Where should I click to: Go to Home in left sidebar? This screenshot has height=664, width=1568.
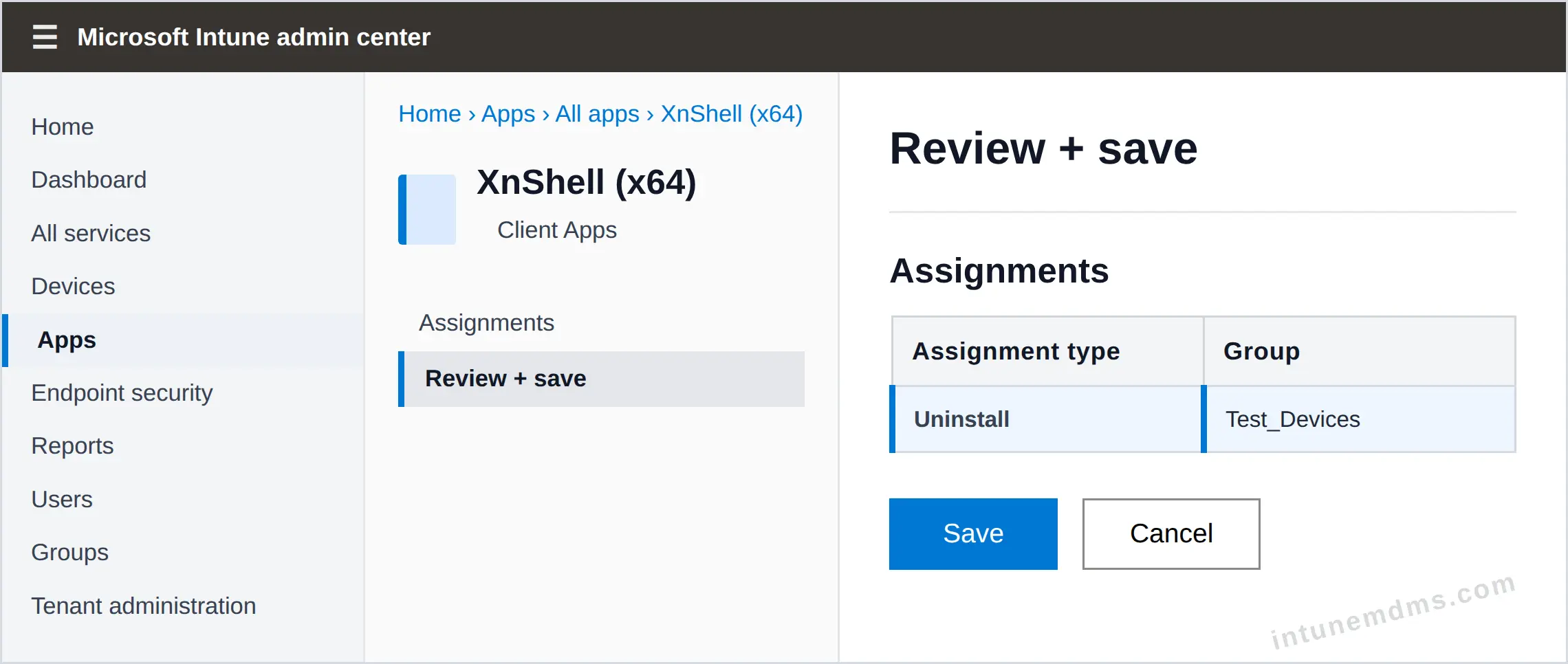63,127
